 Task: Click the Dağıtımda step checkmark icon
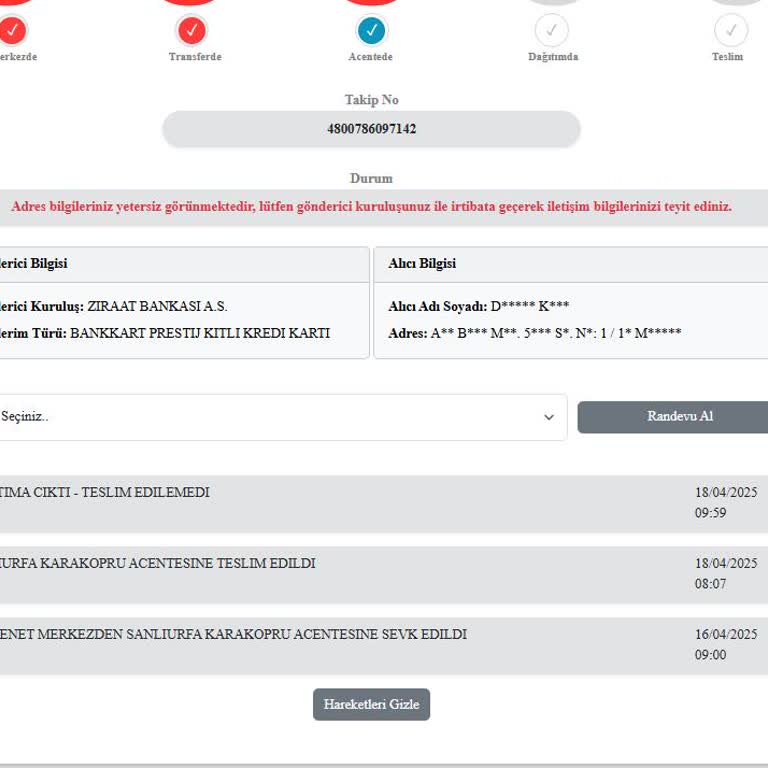point(552,30)
